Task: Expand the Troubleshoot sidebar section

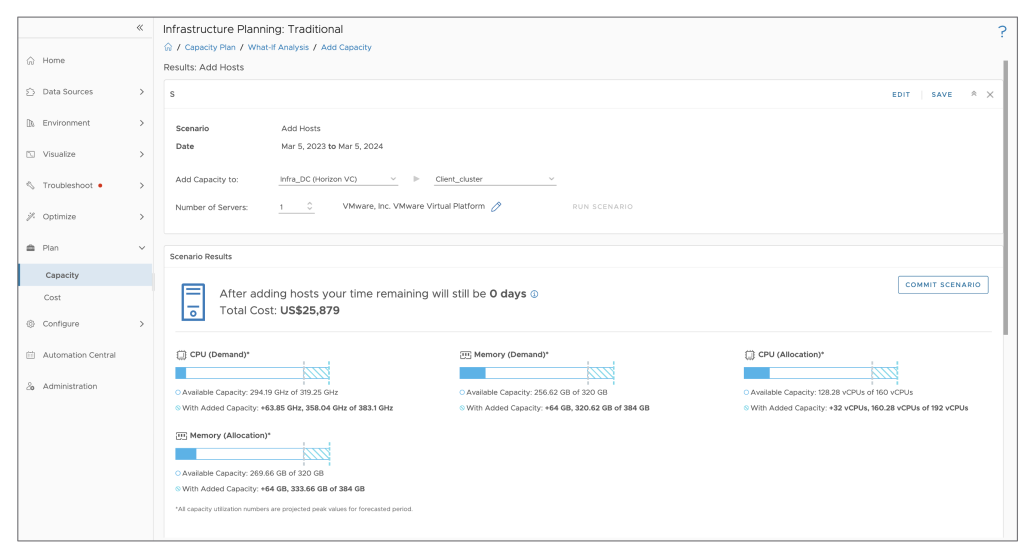Action: click(x=85, y=185)
